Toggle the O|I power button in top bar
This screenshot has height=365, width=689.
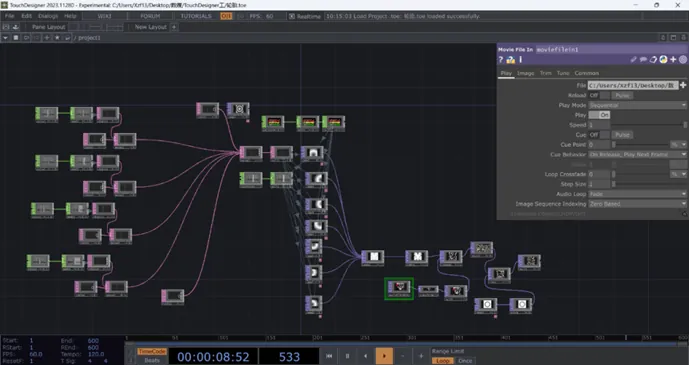226,16
